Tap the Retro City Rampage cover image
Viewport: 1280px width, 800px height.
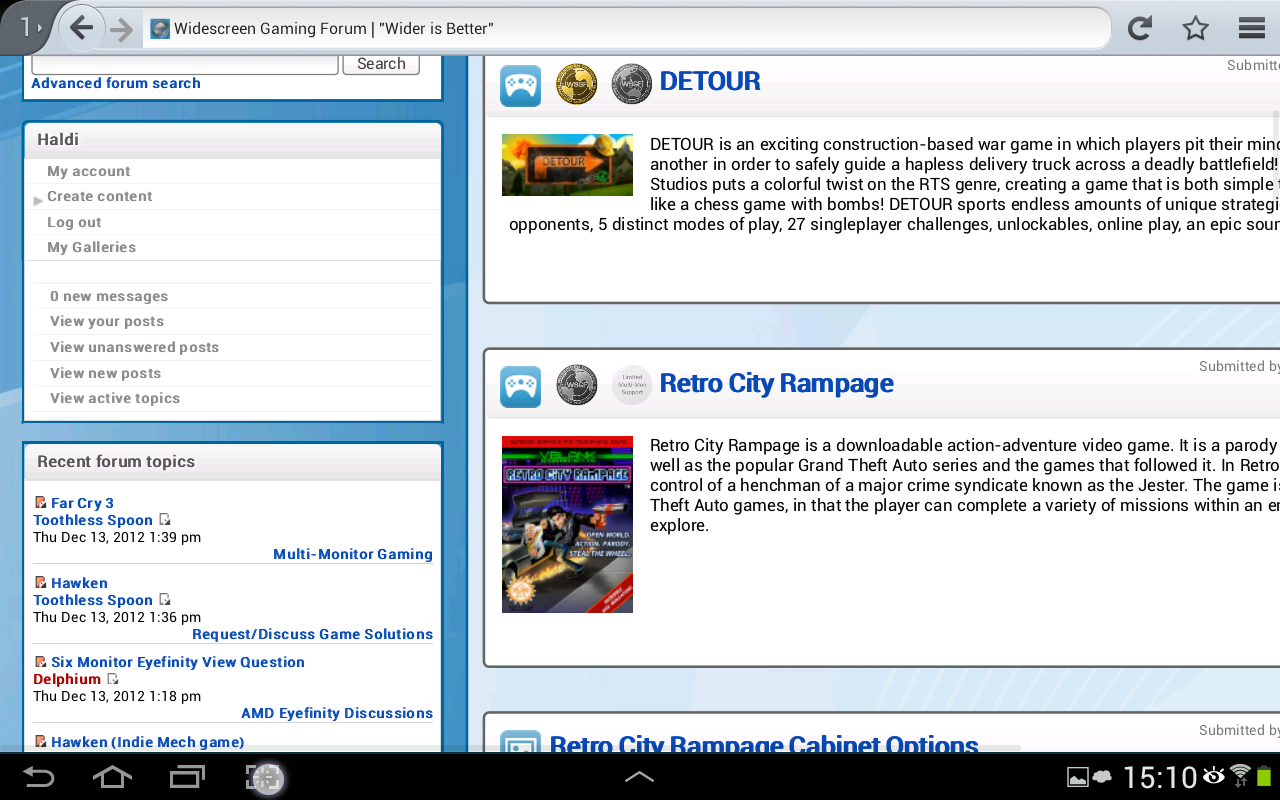[x=567, y=524]
